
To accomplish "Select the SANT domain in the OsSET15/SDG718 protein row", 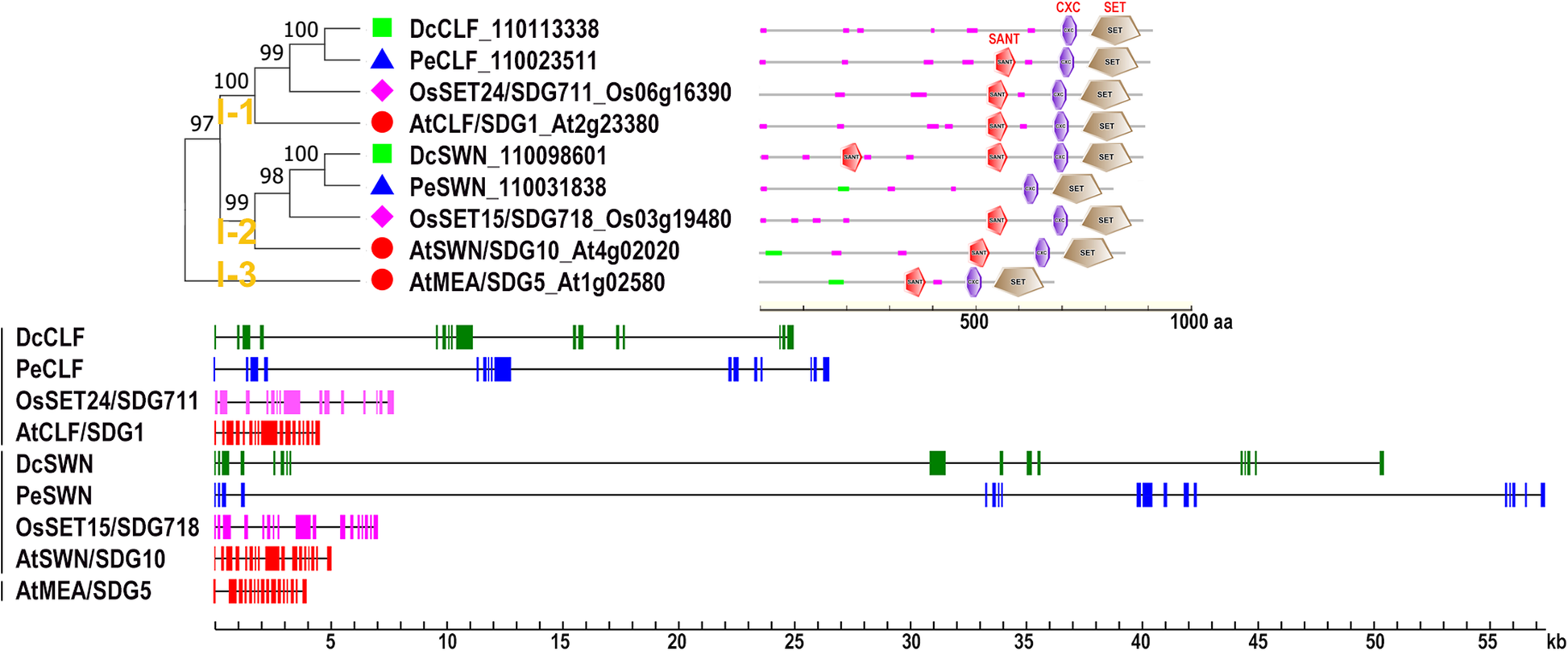I will [998, 220].
